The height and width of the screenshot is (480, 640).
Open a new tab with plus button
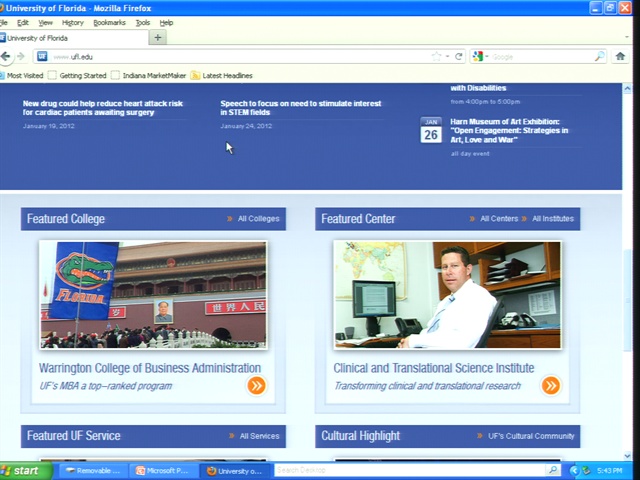(158, 38)
